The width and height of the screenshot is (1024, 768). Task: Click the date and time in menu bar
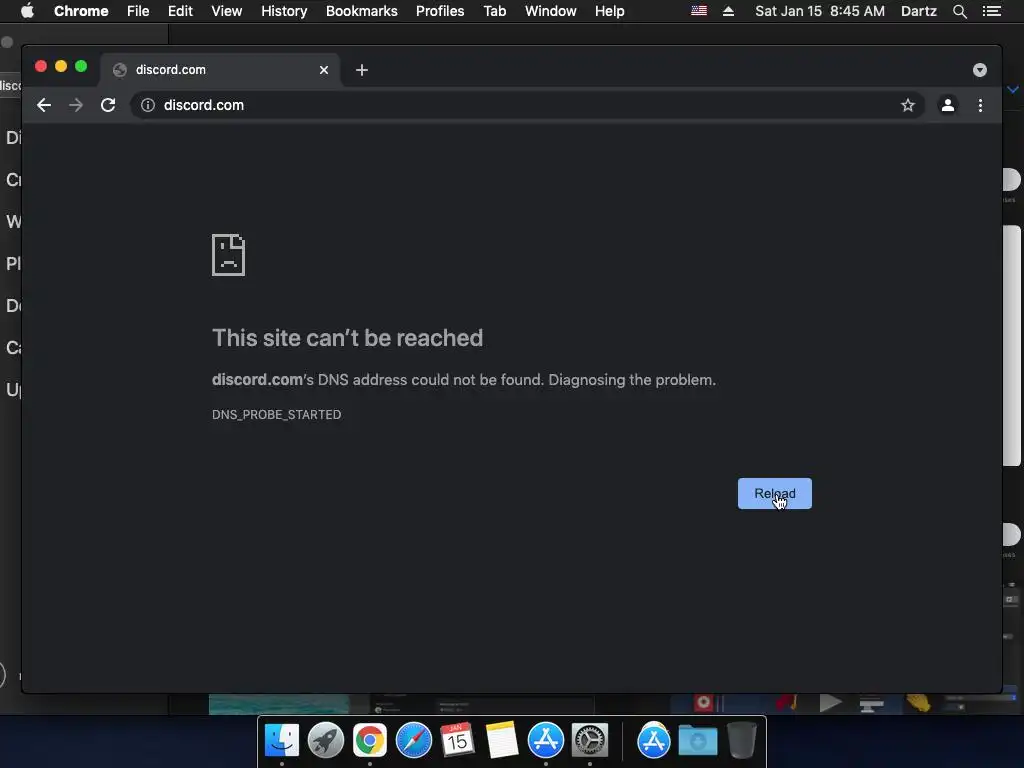(x=820, y=11)
